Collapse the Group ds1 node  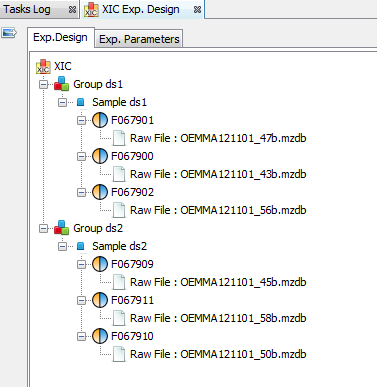point(43,84)
